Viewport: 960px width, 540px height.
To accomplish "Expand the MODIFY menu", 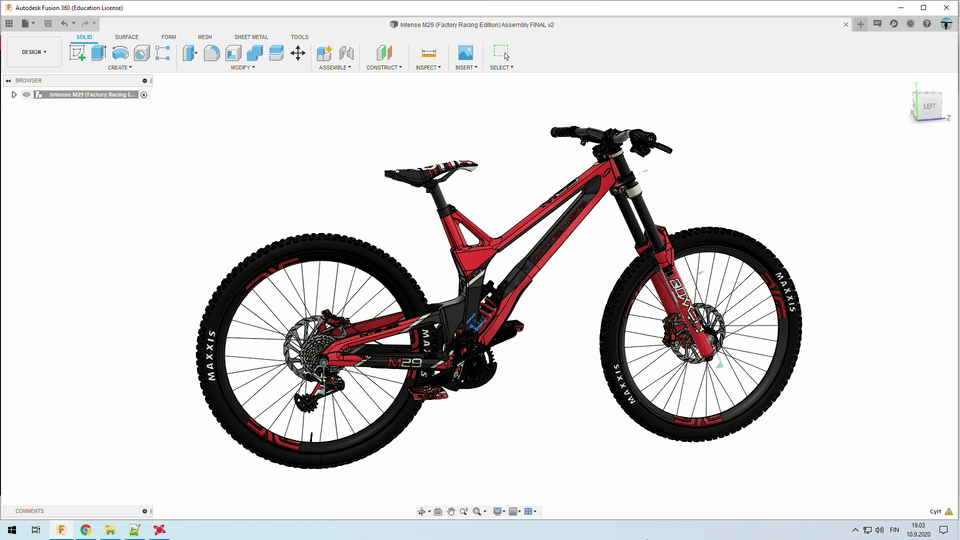I will point(242,67).
